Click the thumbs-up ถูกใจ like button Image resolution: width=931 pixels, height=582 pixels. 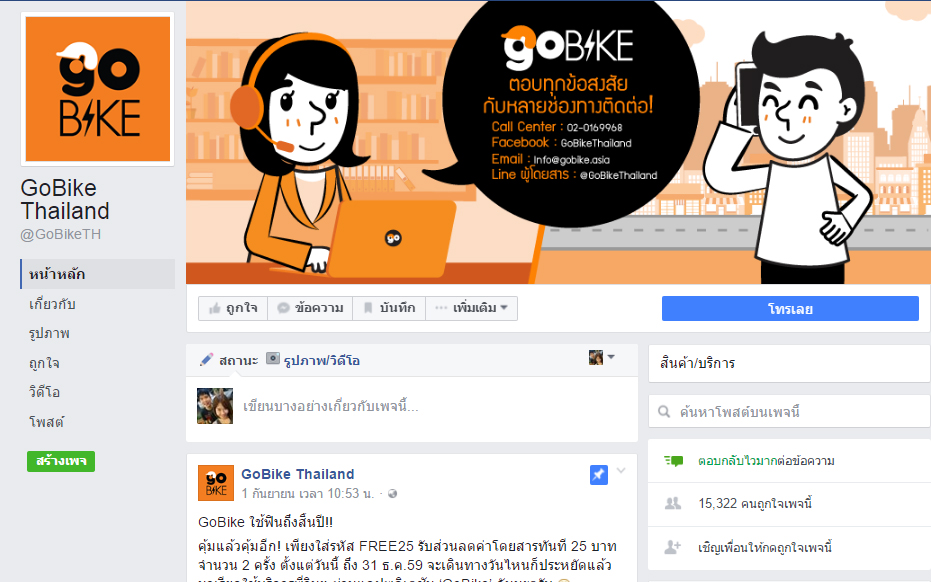(233, 308)
